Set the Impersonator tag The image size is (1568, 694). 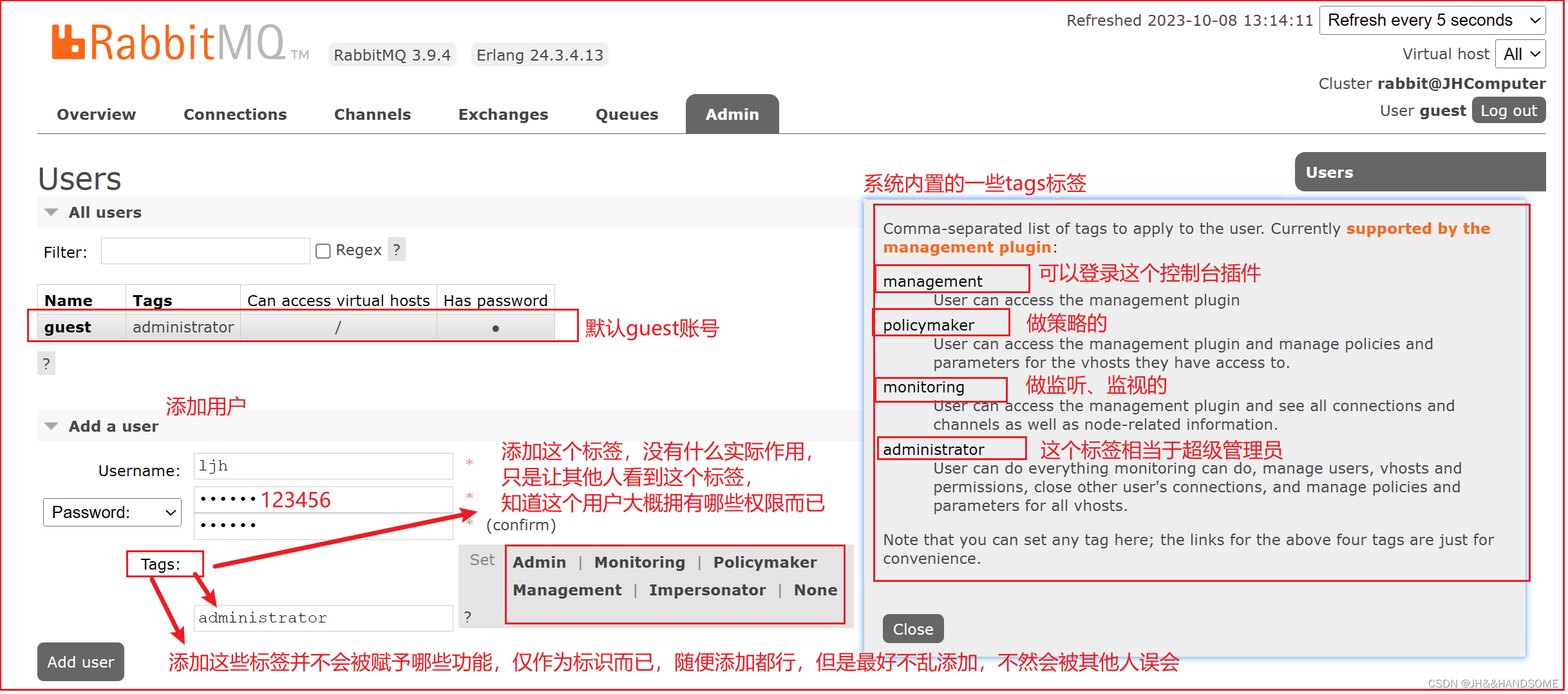tap(707, 590)
